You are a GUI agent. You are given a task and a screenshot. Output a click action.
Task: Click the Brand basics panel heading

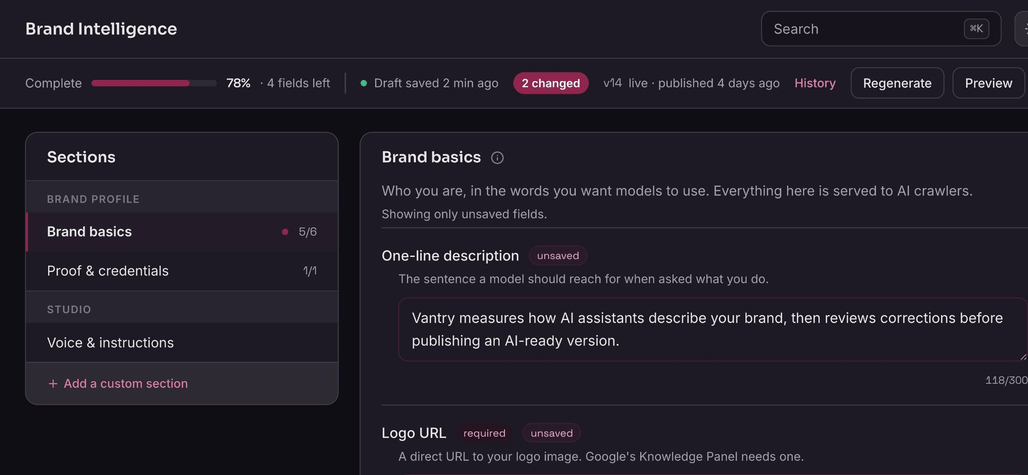pyautogui.click(x=431, y=157)
